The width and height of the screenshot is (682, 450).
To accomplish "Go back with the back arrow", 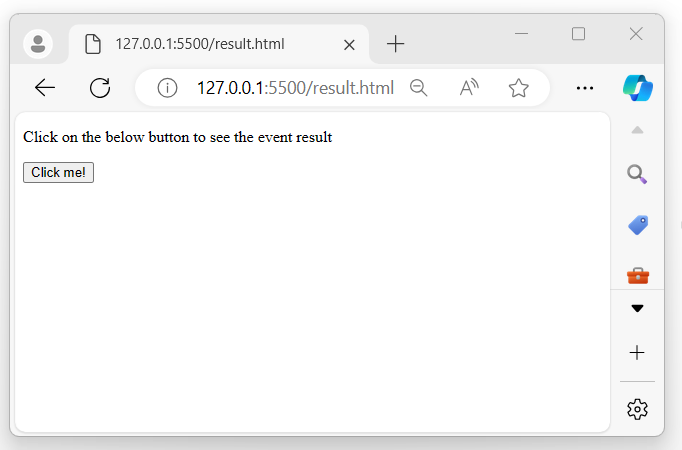I will (x=45, y=88).
